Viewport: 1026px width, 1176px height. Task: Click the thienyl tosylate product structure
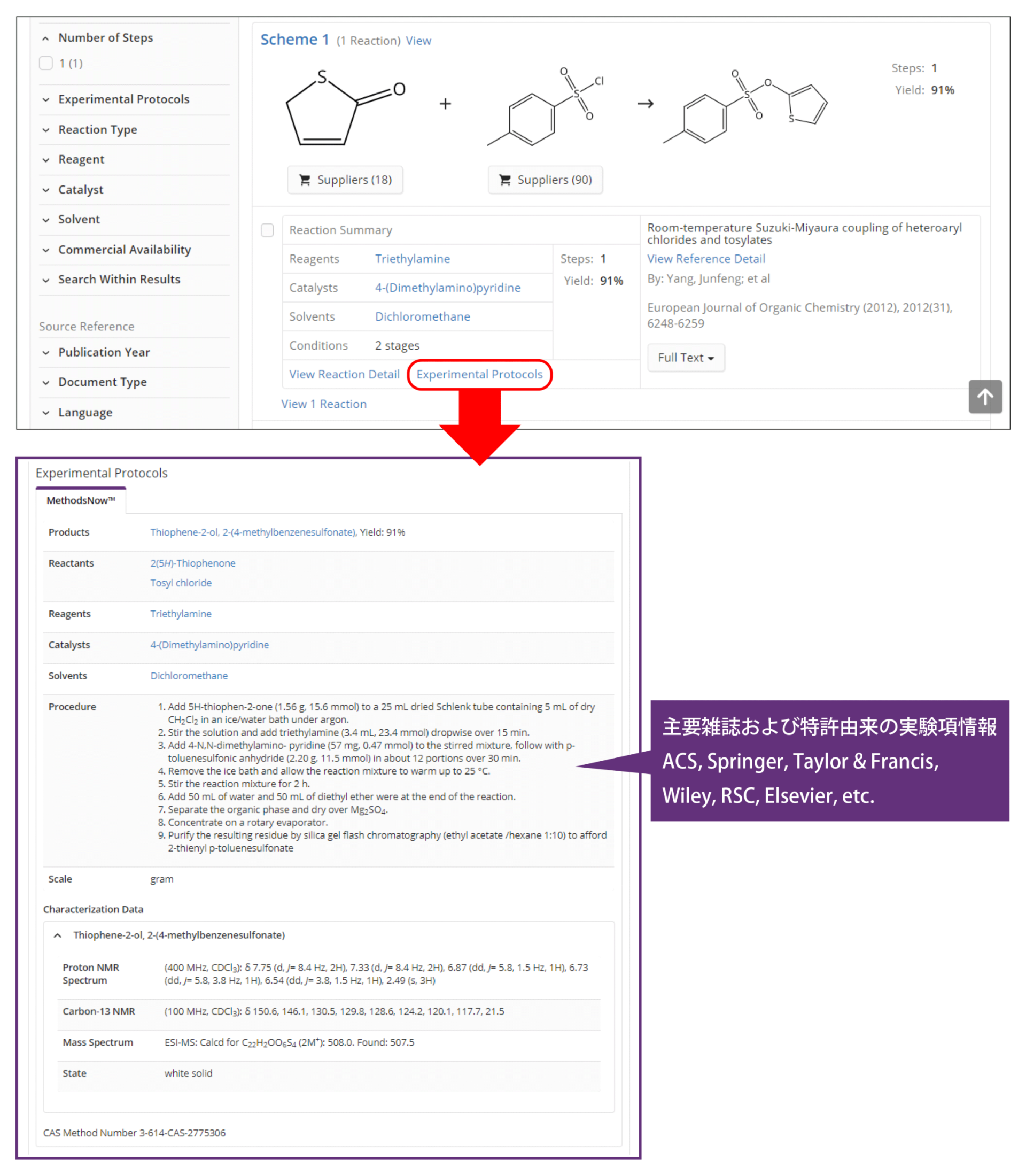pos(745,106)
